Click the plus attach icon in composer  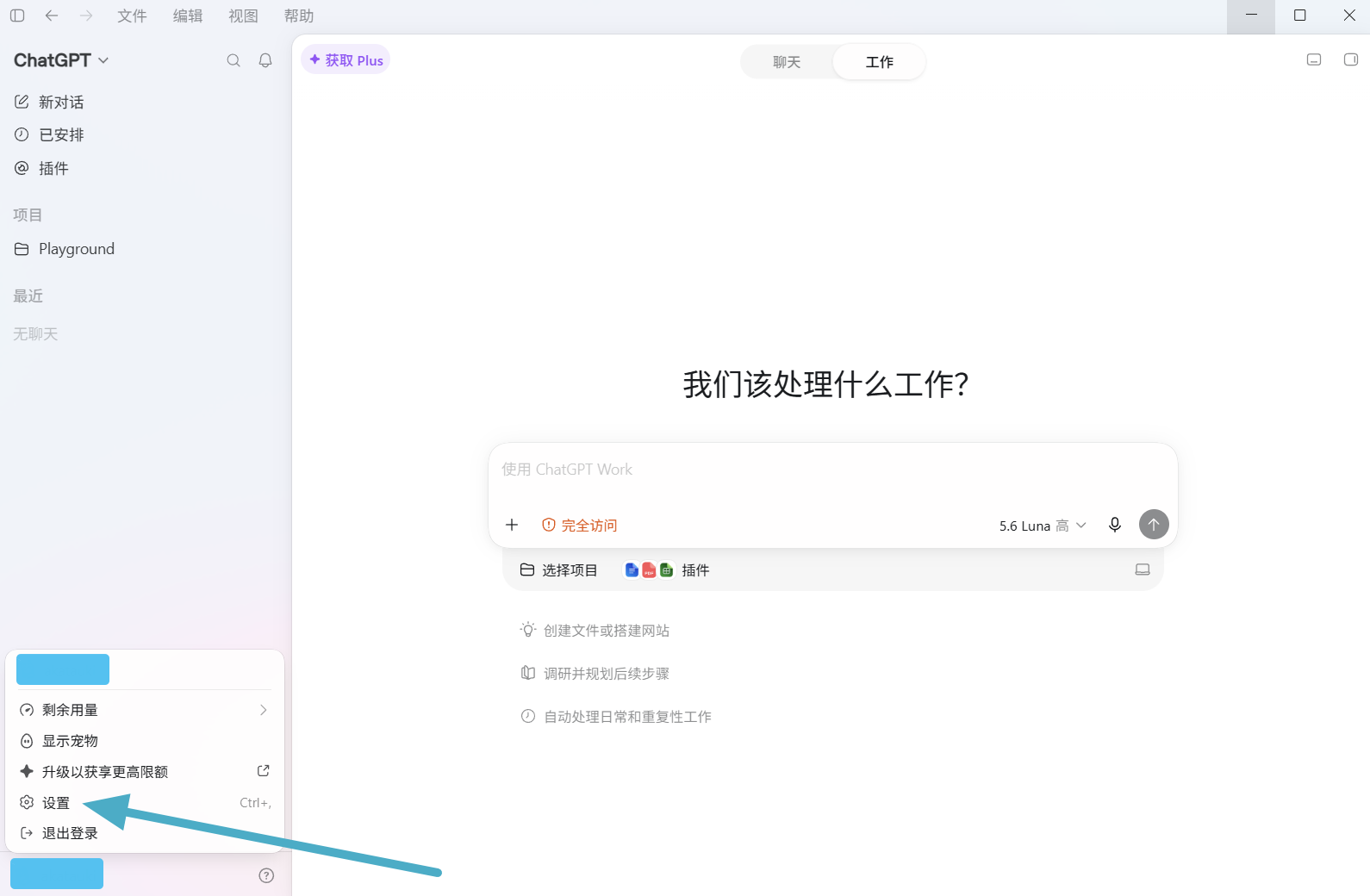click(512, 525)
